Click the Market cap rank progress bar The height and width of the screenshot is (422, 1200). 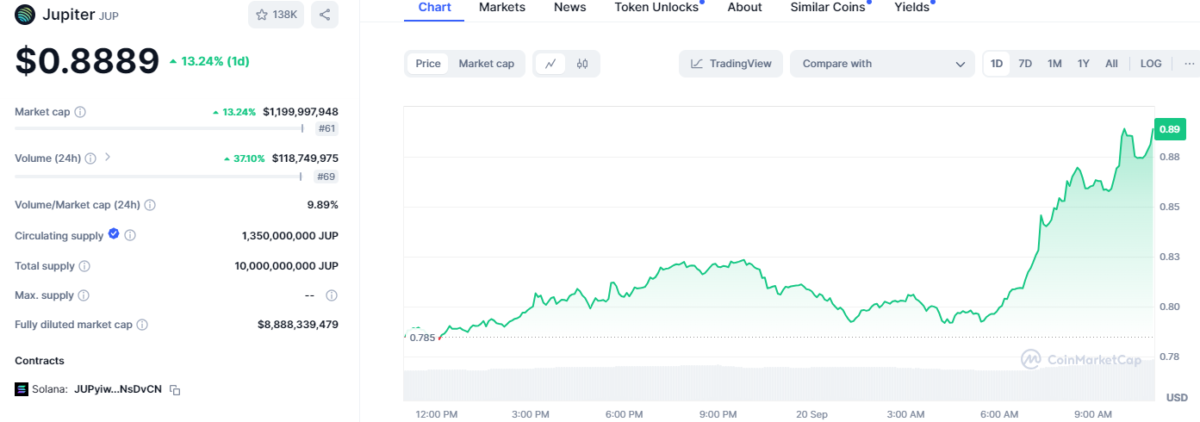(x=159, y=128)
